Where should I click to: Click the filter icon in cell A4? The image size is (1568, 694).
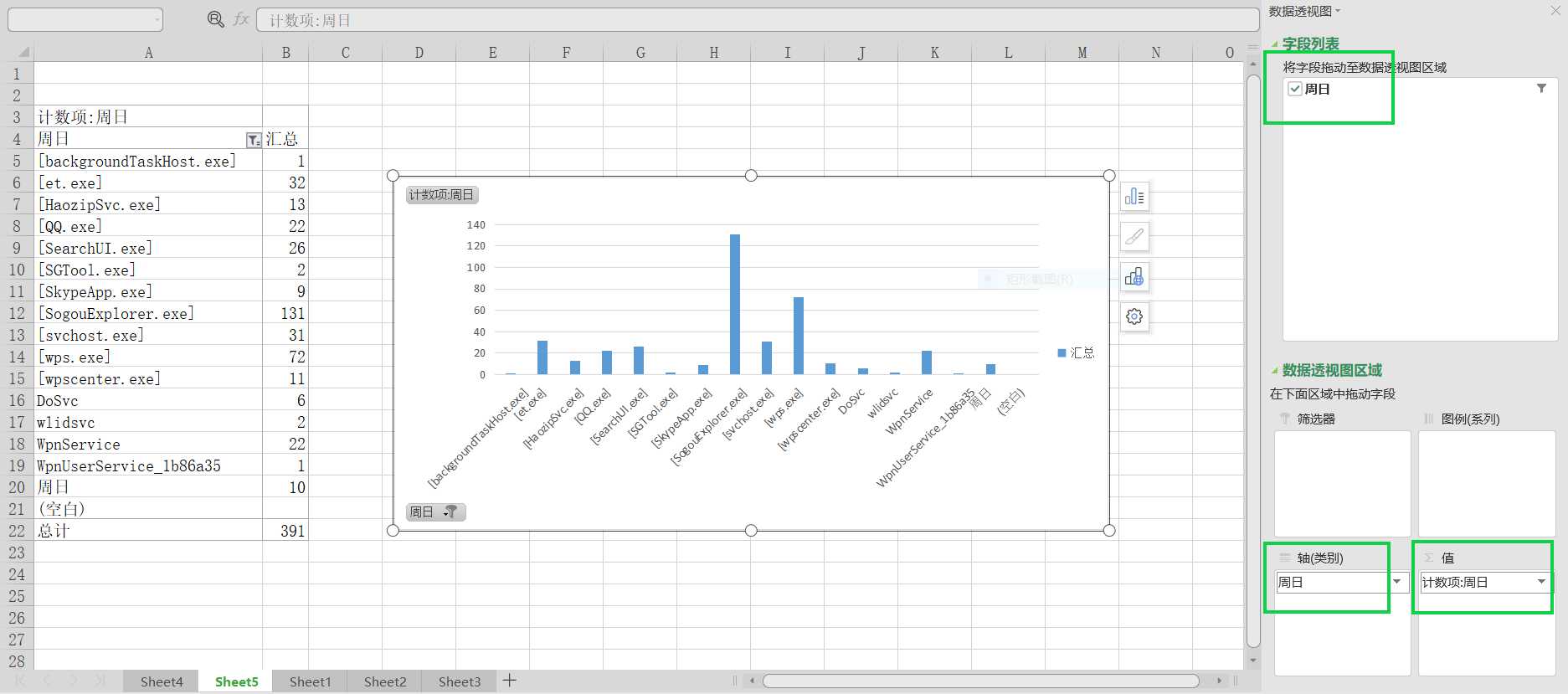253,140
